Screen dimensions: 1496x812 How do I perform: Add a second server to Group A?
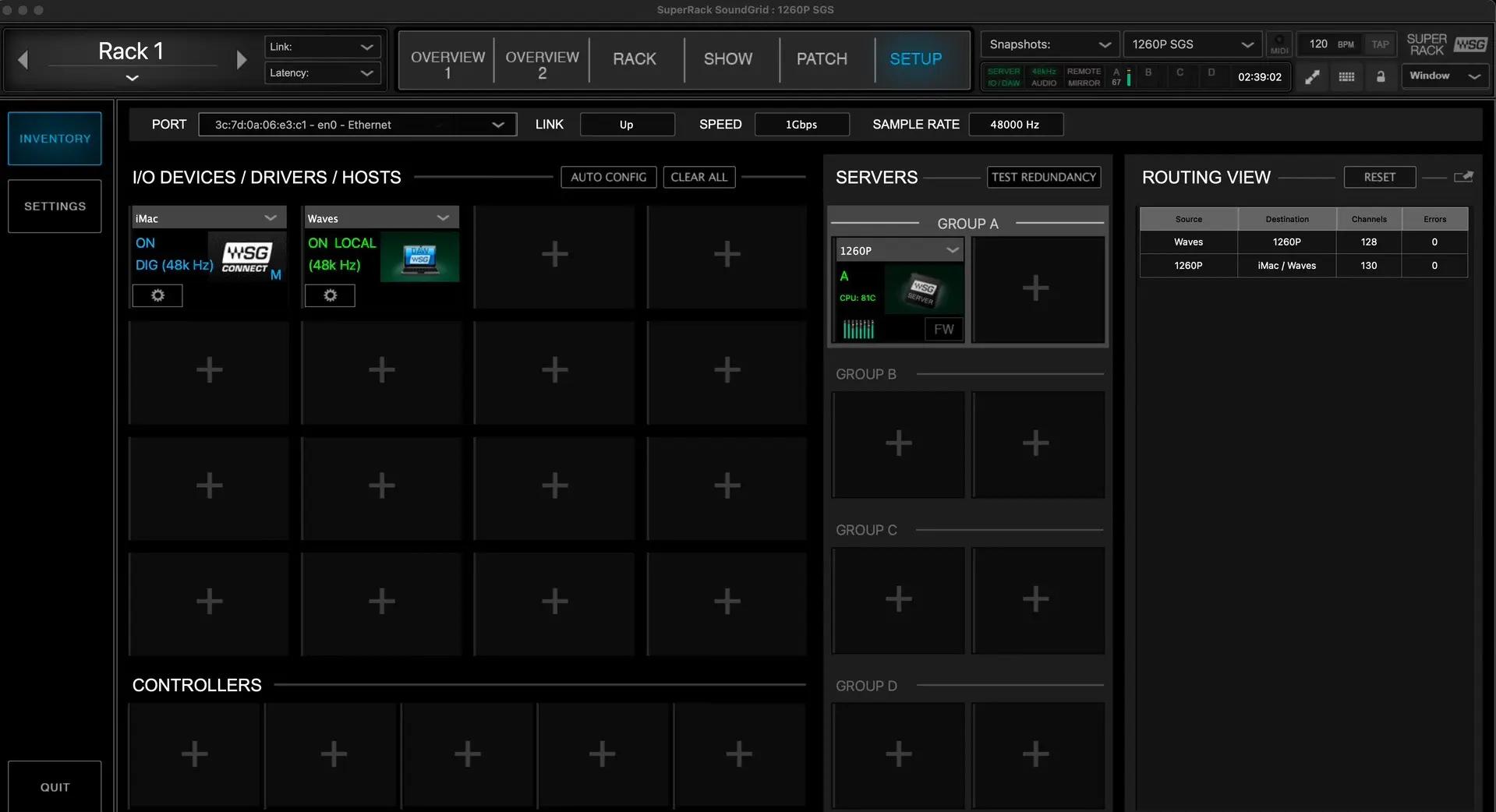coord(1037,289)
